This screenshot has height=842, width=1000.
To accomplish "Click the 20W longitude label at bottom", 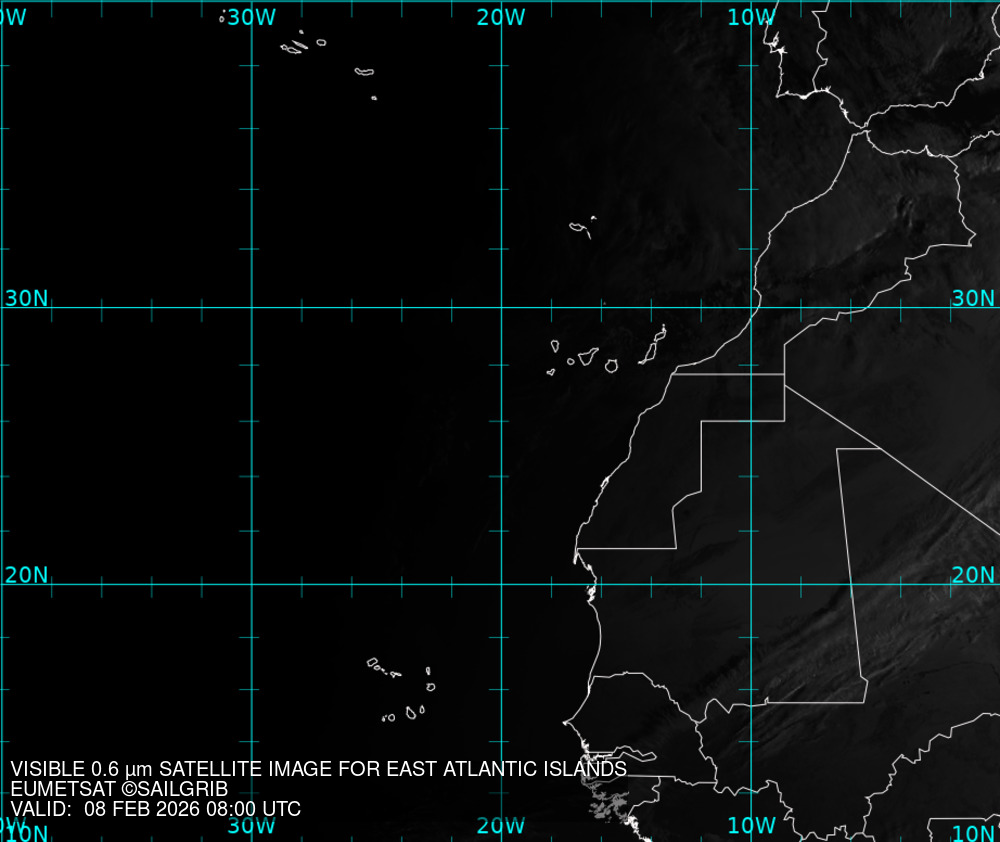I will pyautogui.click(x=501, y=826).
